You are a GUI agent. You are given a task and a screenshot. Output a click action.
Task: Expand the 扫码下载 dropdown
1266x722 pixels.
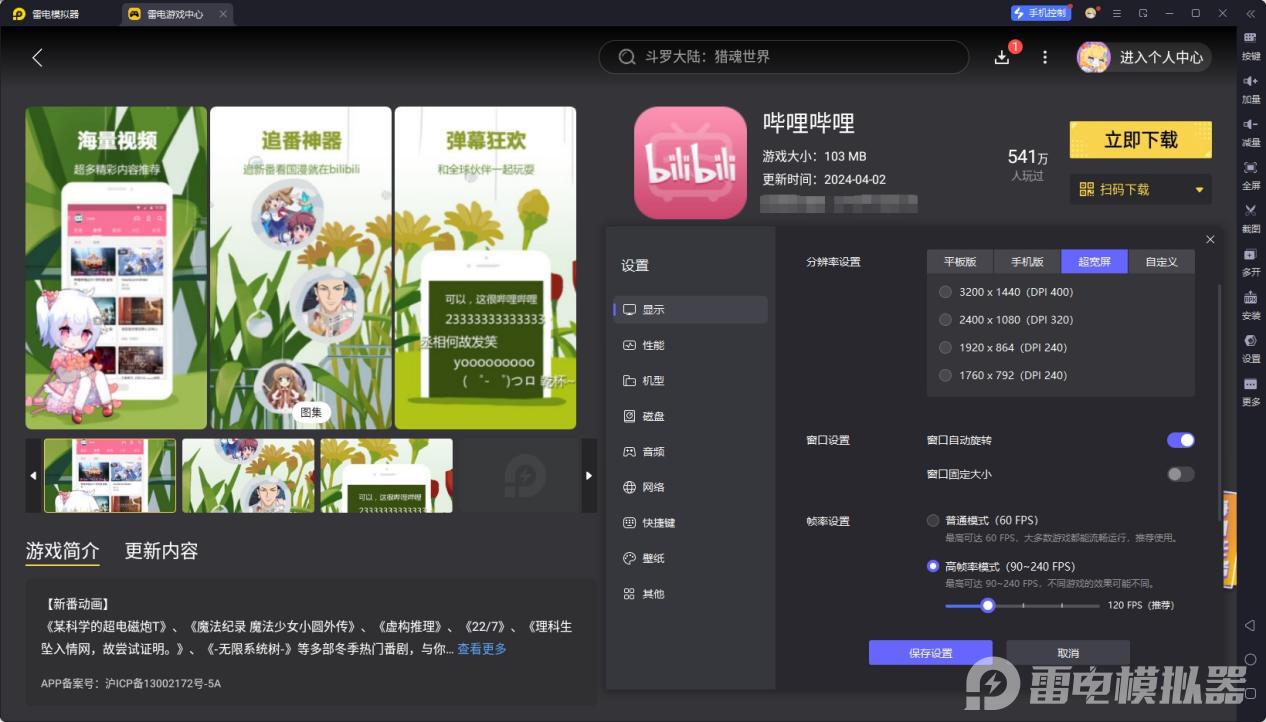coord(1141,189)
